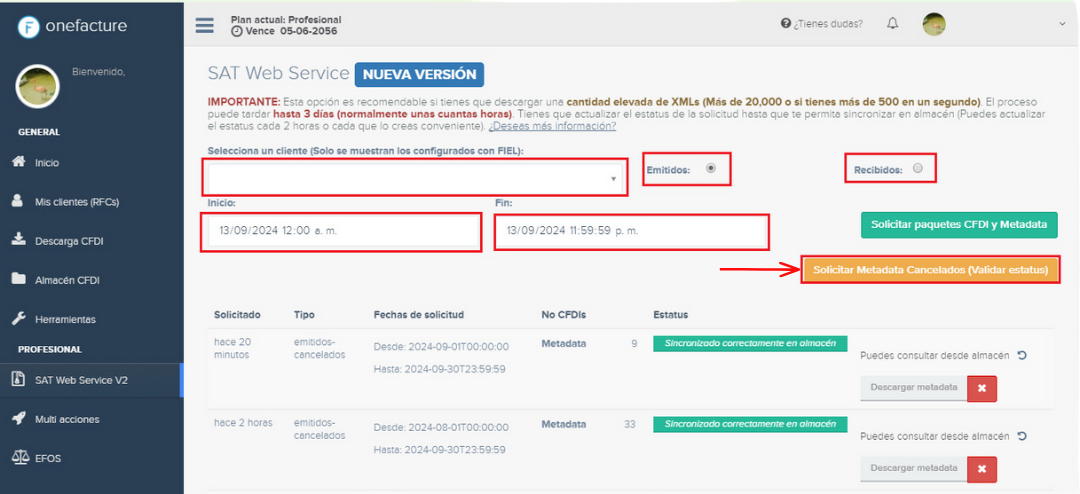Click the Vence 05-06-2056 plan text
1080x494 pixels.
pyautogui.click(x=284, y=31)
